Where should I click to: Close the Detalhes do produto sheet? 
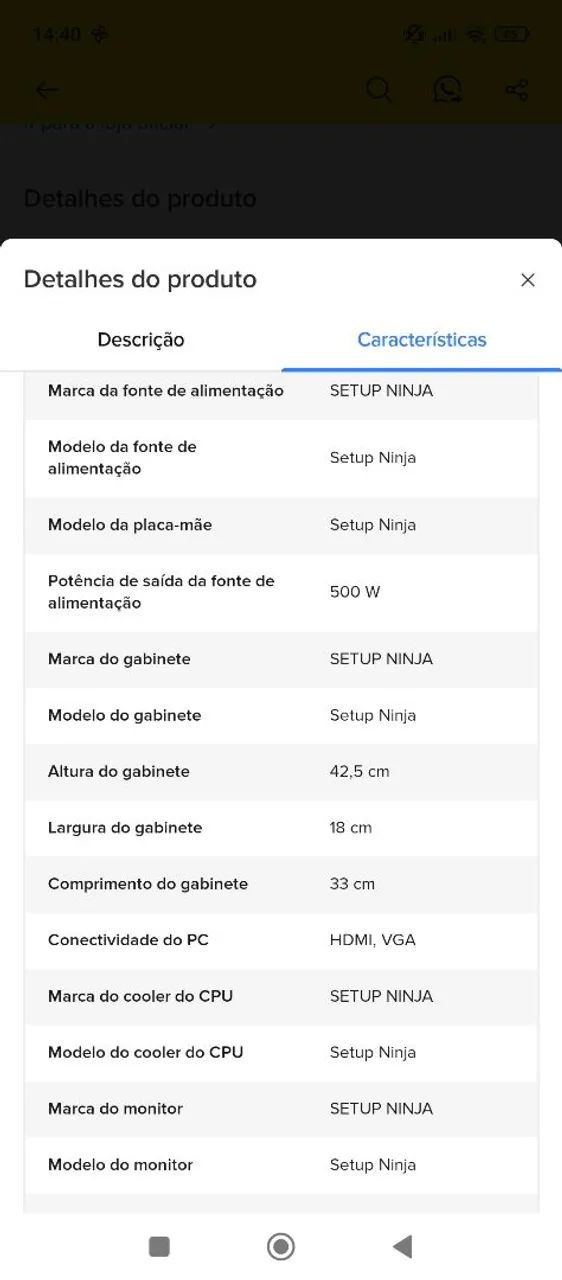528,280
